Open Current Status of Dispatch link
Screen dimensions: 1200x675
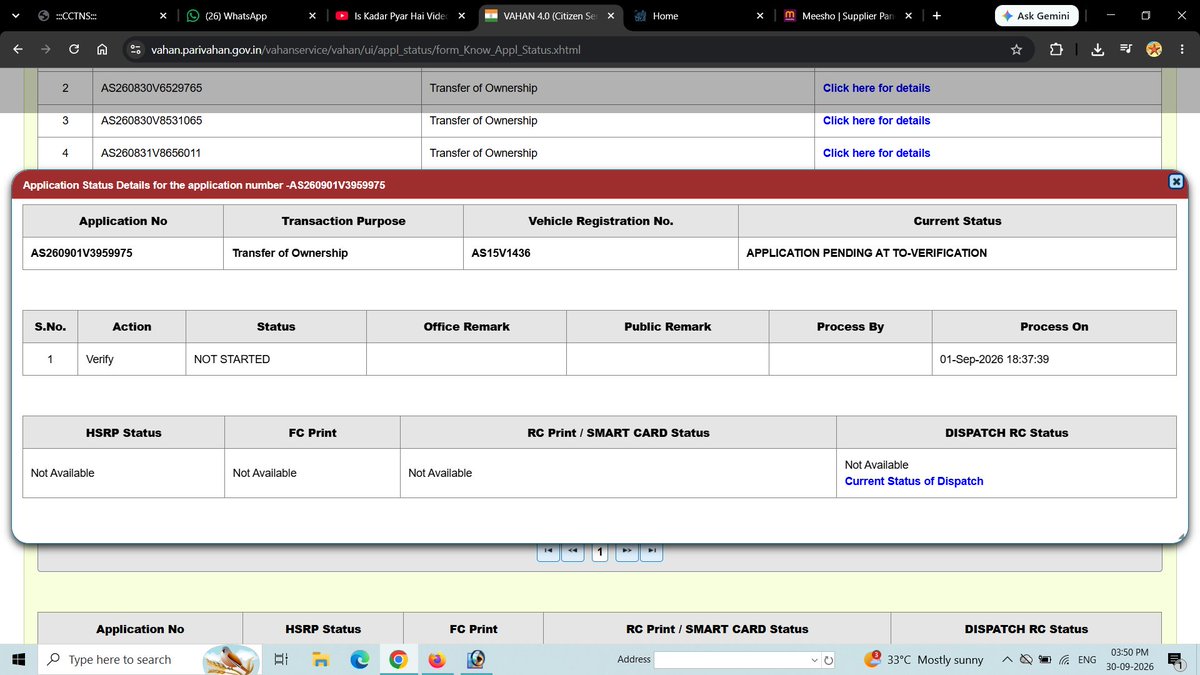pos(914,481)
